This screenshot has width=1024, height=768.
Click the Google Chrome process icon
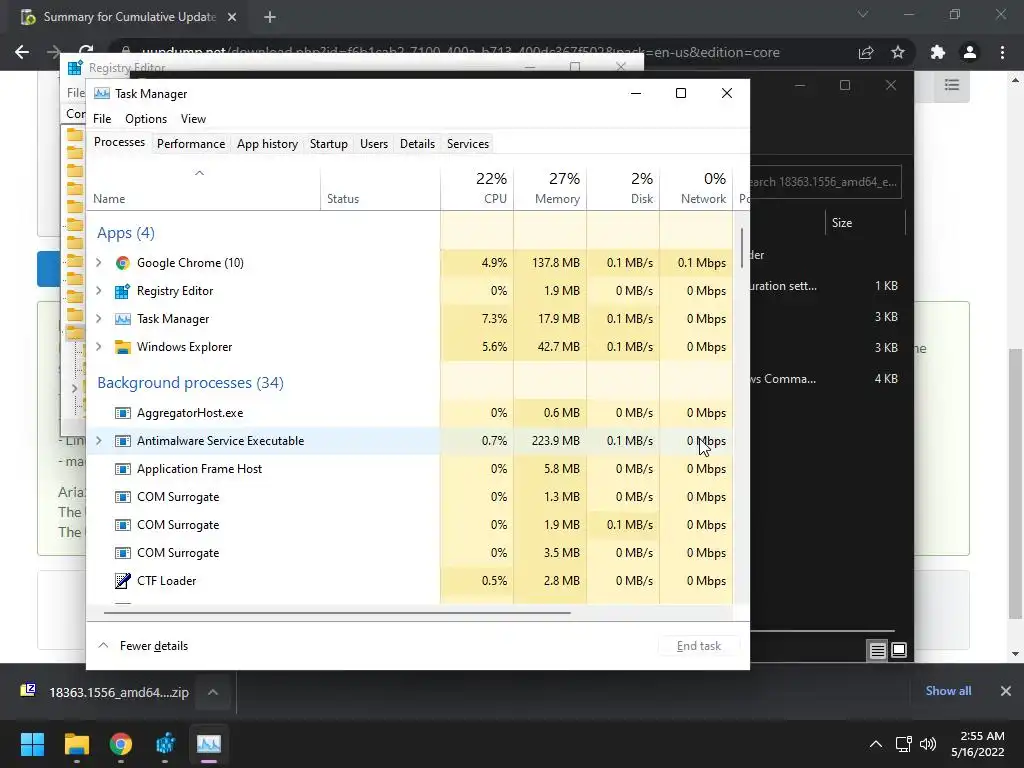(122, 263)
